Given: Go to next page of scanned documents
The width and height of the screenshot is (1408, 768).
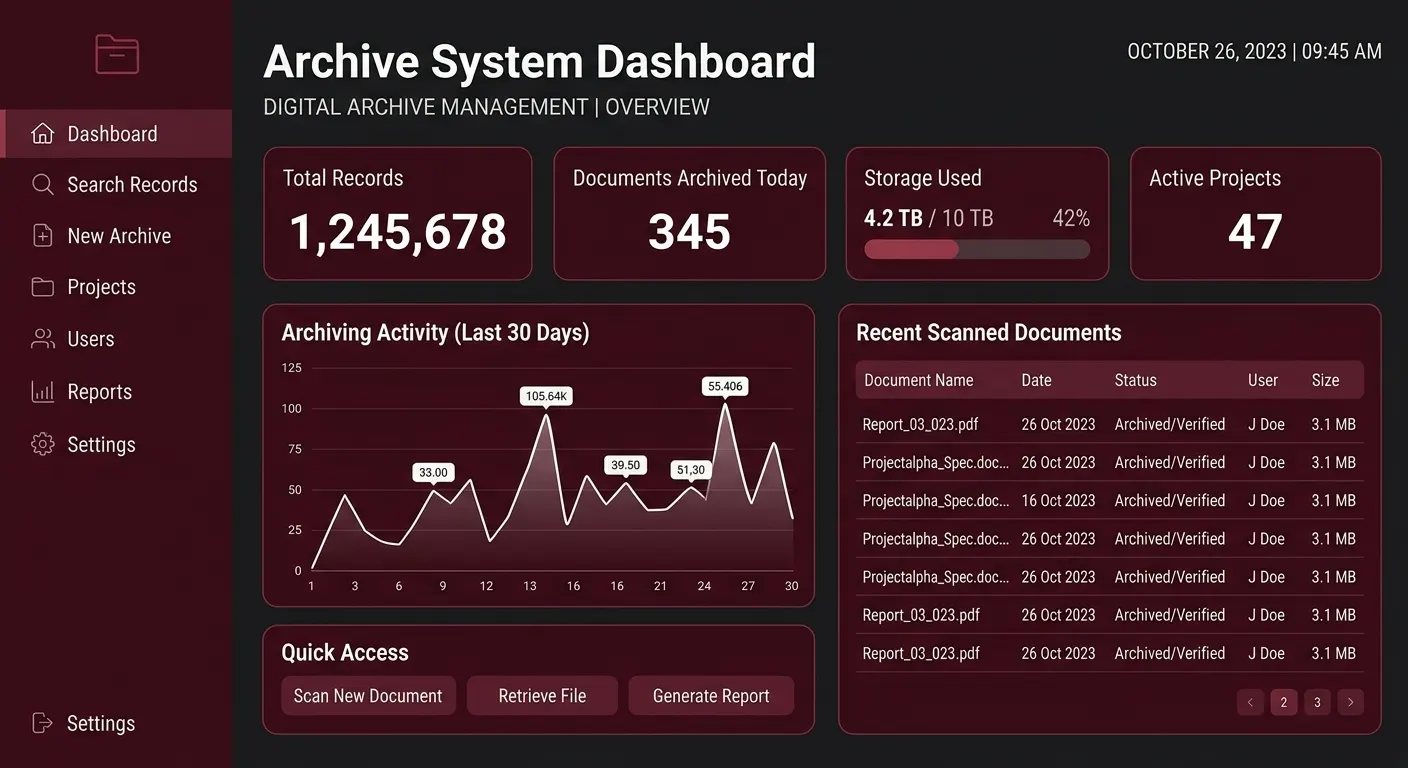Looking at the screenshot, I should 1351,702.
